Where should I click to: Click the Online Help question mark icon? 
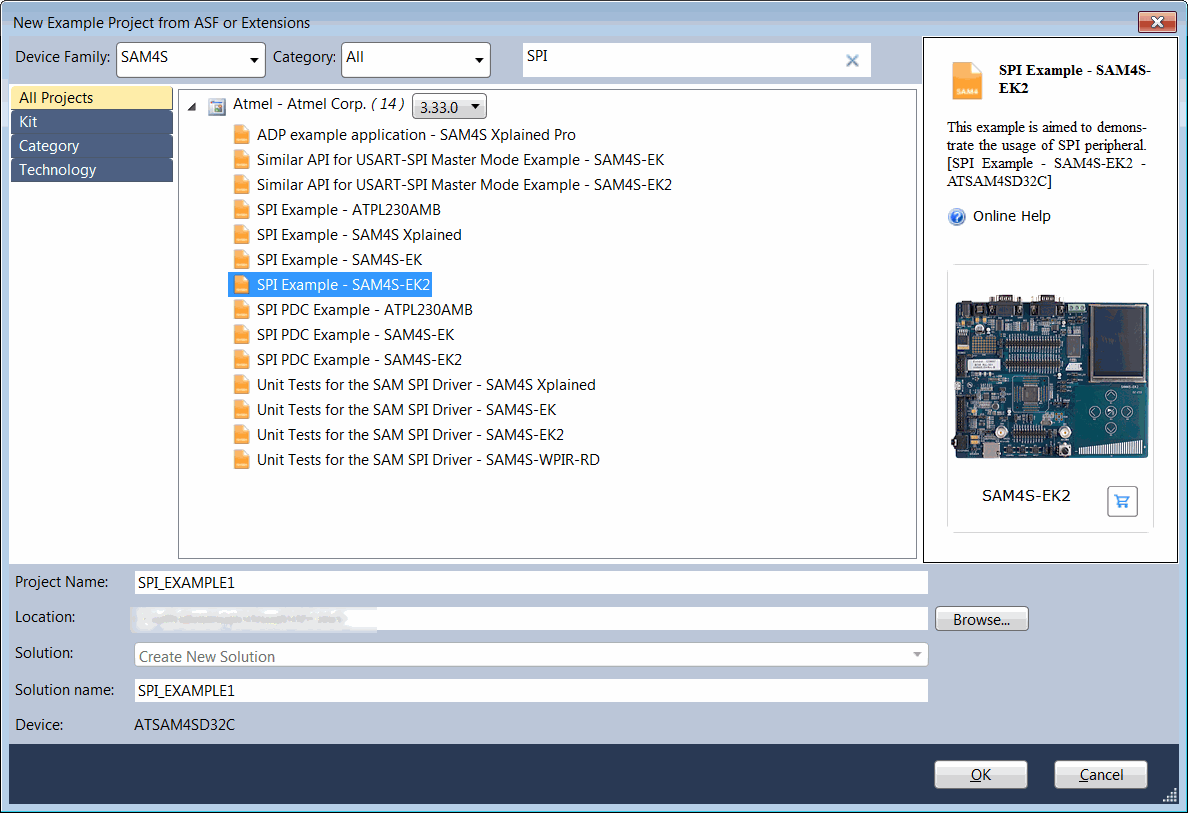point(957,217)
